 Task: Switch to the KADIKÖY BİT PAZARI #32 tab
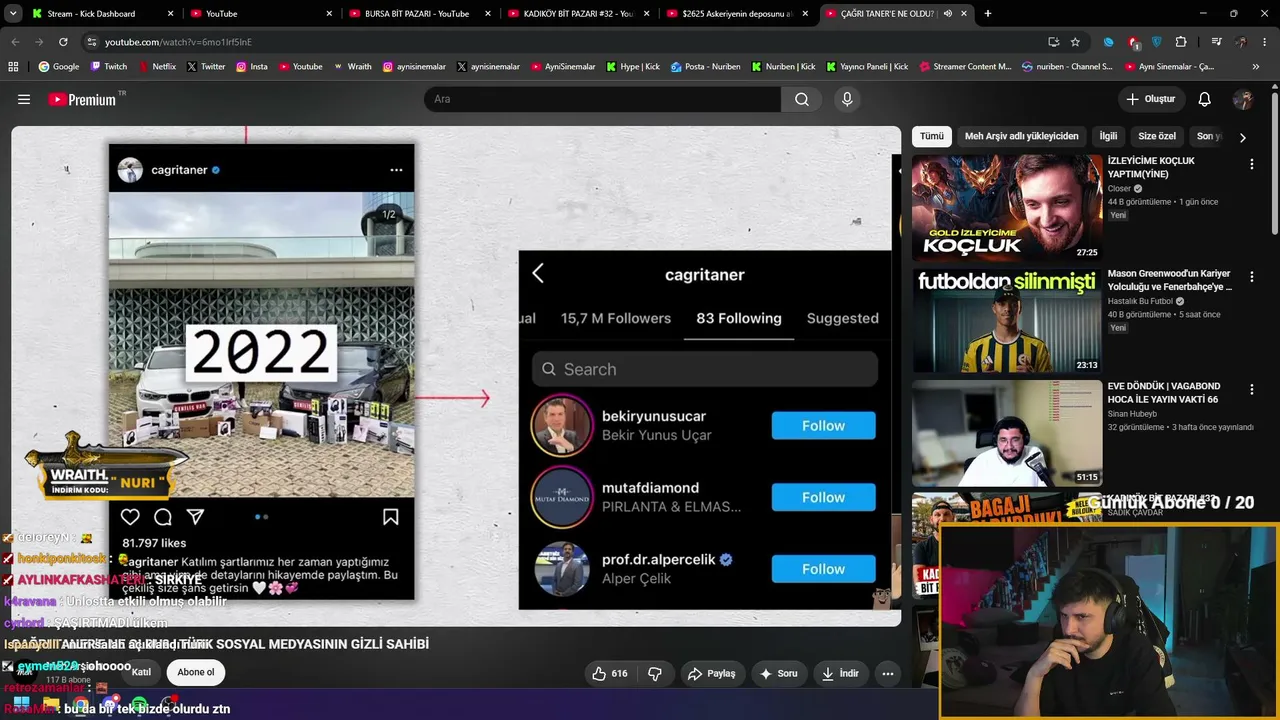coord(577,14)
